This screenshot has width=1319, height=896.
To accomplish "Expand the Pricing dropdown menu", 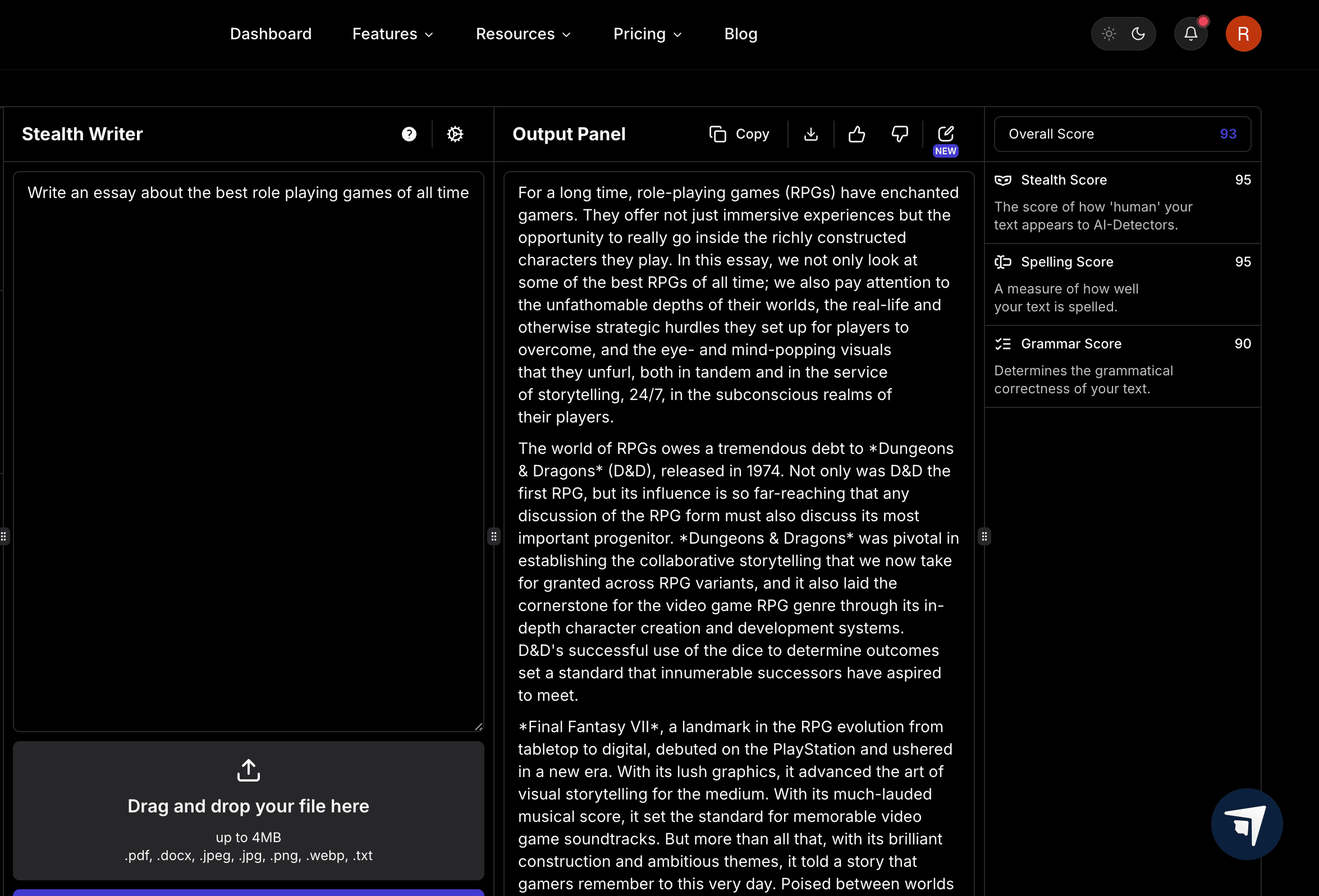I will [x=647, y=34].
